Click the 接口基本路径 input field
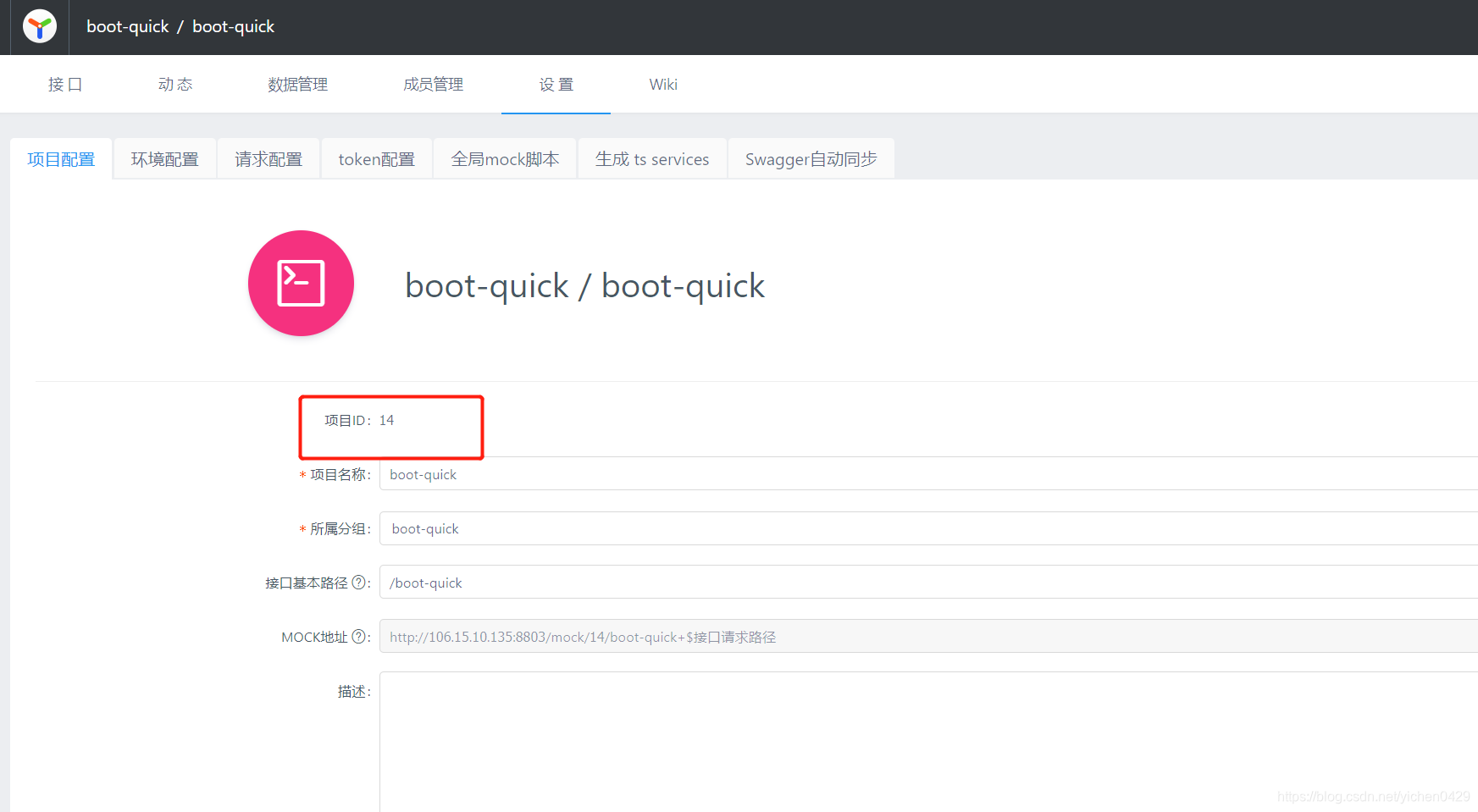Image resolution: width=1478 pixels, height=812 pixels. pyautogui.click(x=928, y=583)
